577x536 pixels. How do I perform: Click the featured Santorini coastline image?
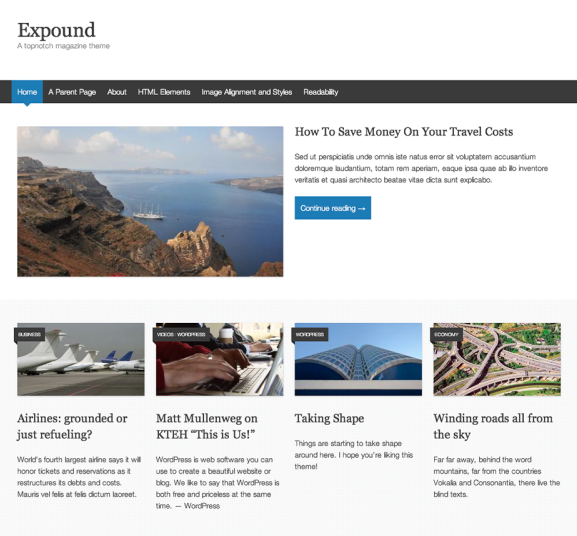pyautogui.click(x=150, y=202)
